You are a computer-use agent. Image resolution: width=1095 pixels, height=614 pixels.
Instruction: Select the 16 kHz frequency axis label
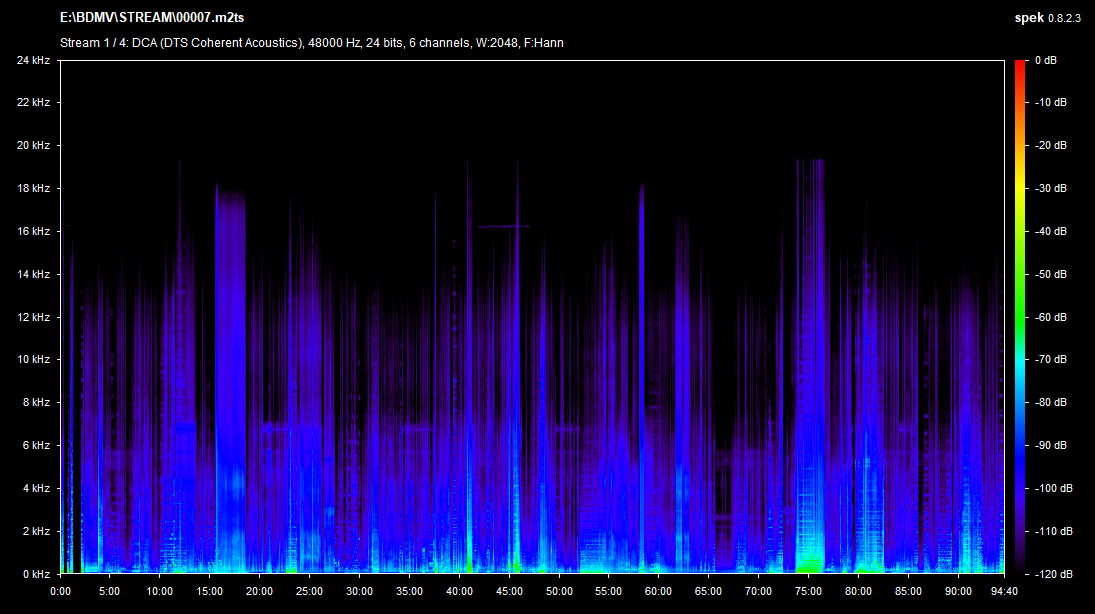(33, 231)
